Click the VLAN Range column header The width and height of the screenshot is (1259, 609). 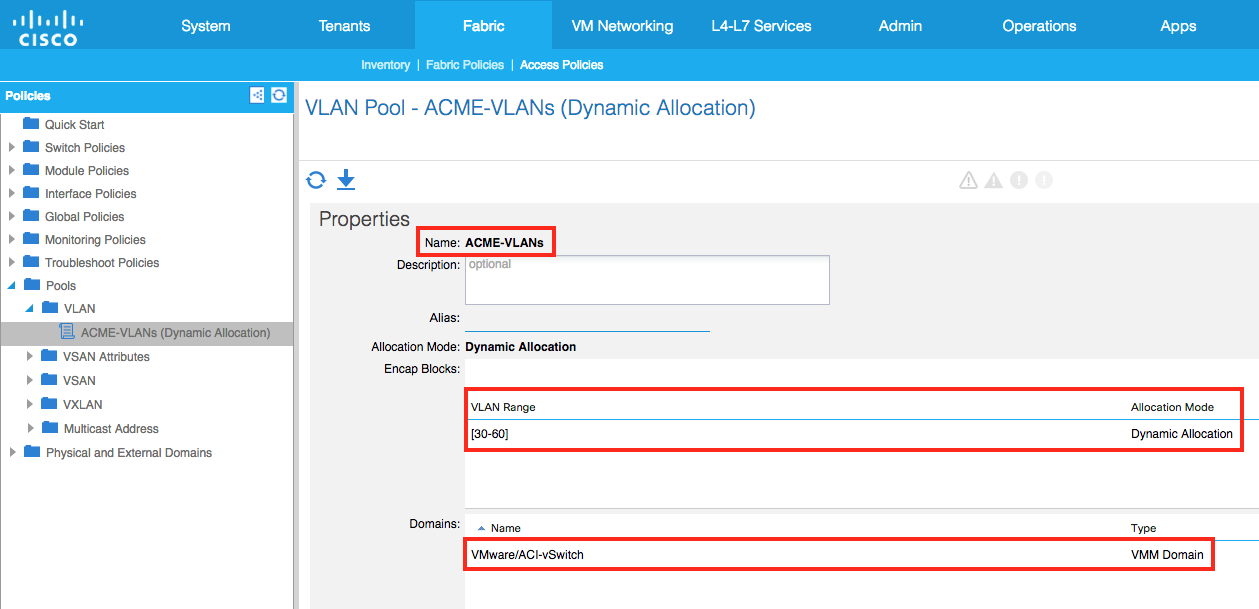tap(503, 407)
